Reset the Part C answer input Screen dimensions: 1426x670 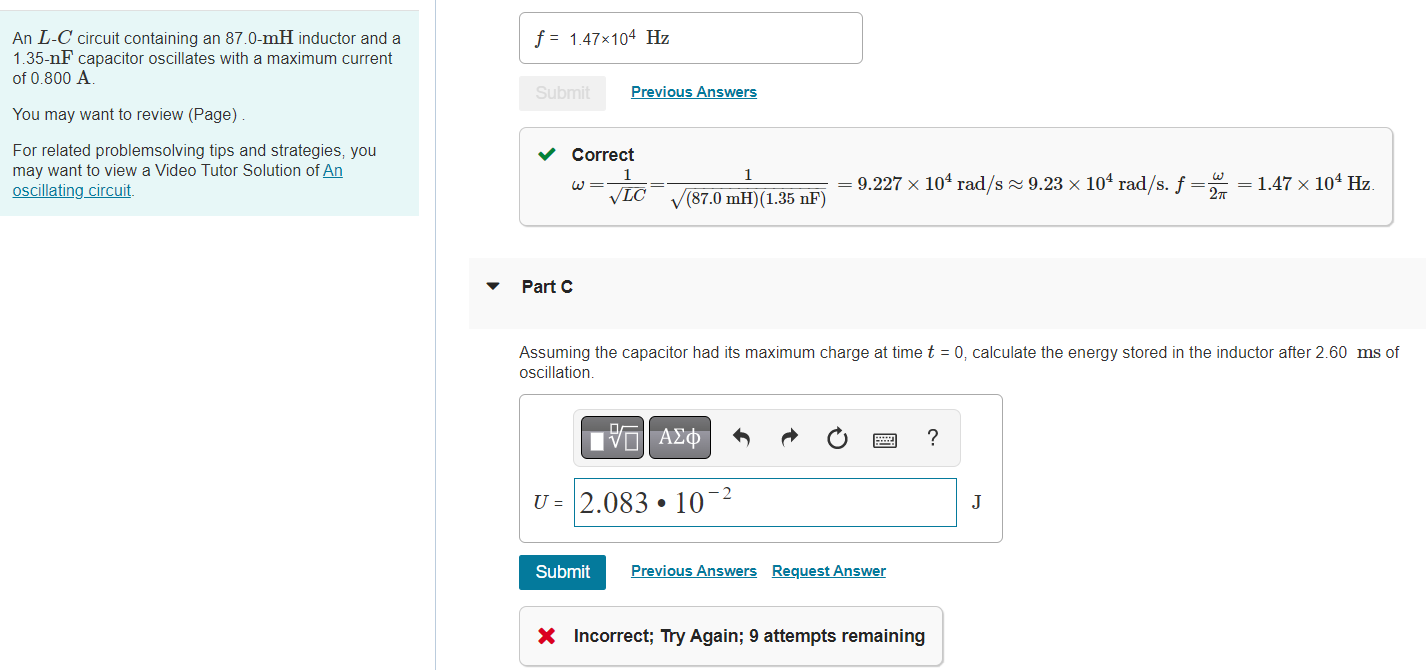click(837, 437)
